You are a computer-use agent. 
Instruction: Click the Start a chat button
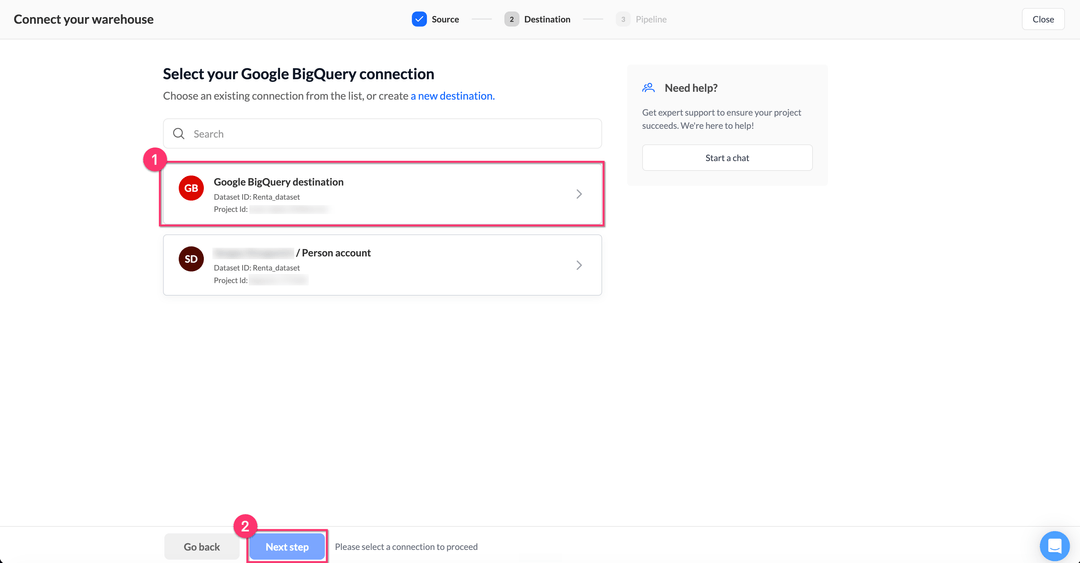727,158
